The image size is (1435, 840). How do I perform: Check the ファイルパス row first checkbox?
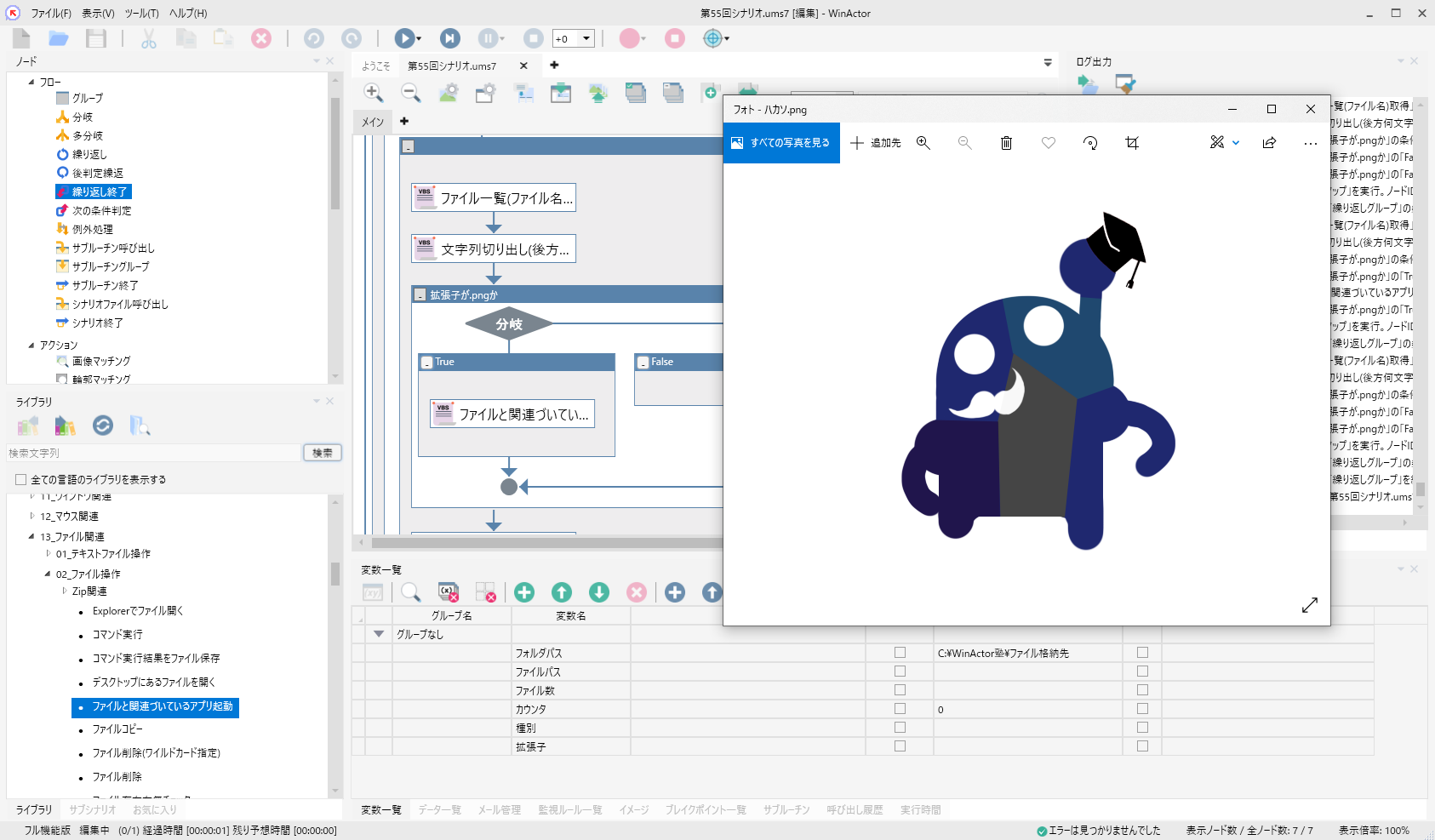900,671
